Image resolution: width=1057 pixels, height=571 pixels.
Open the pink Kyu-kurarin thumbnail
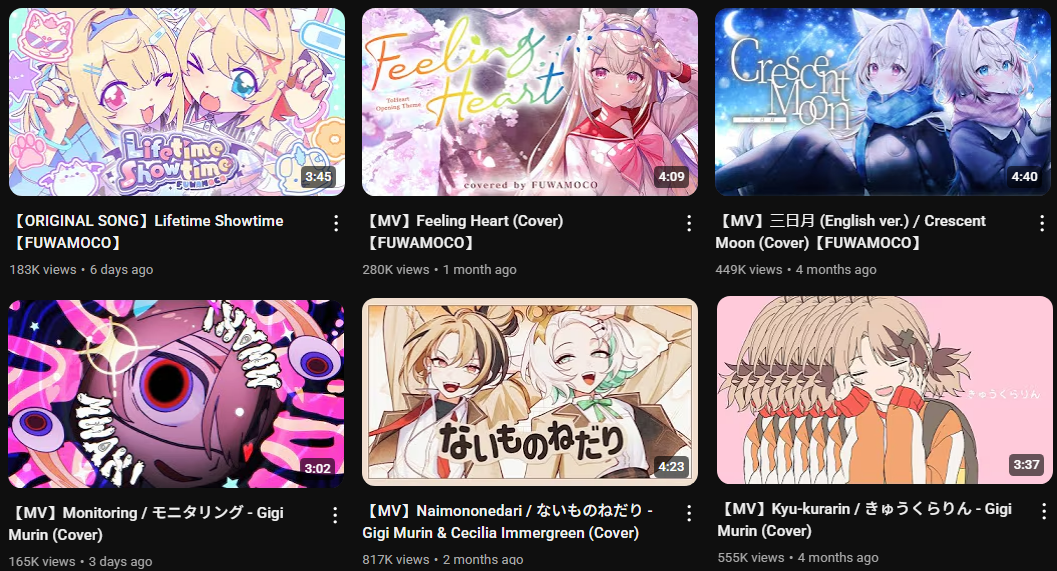coord(884,390)
